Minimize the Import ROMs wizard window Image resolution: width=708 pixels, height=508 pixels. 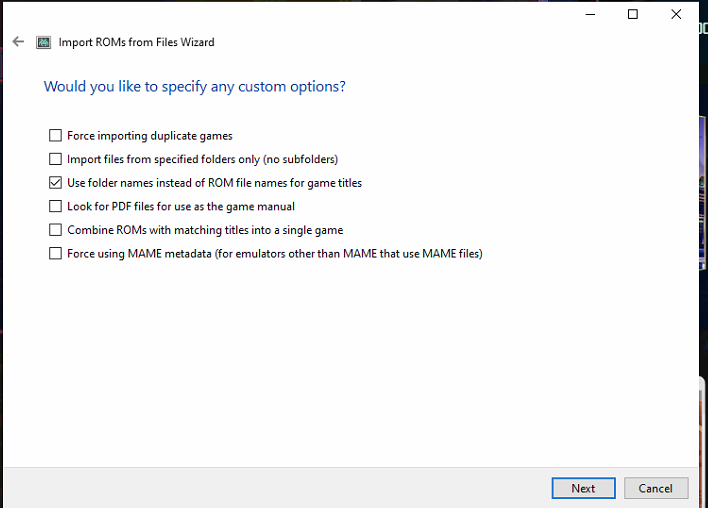click(586, 14)
